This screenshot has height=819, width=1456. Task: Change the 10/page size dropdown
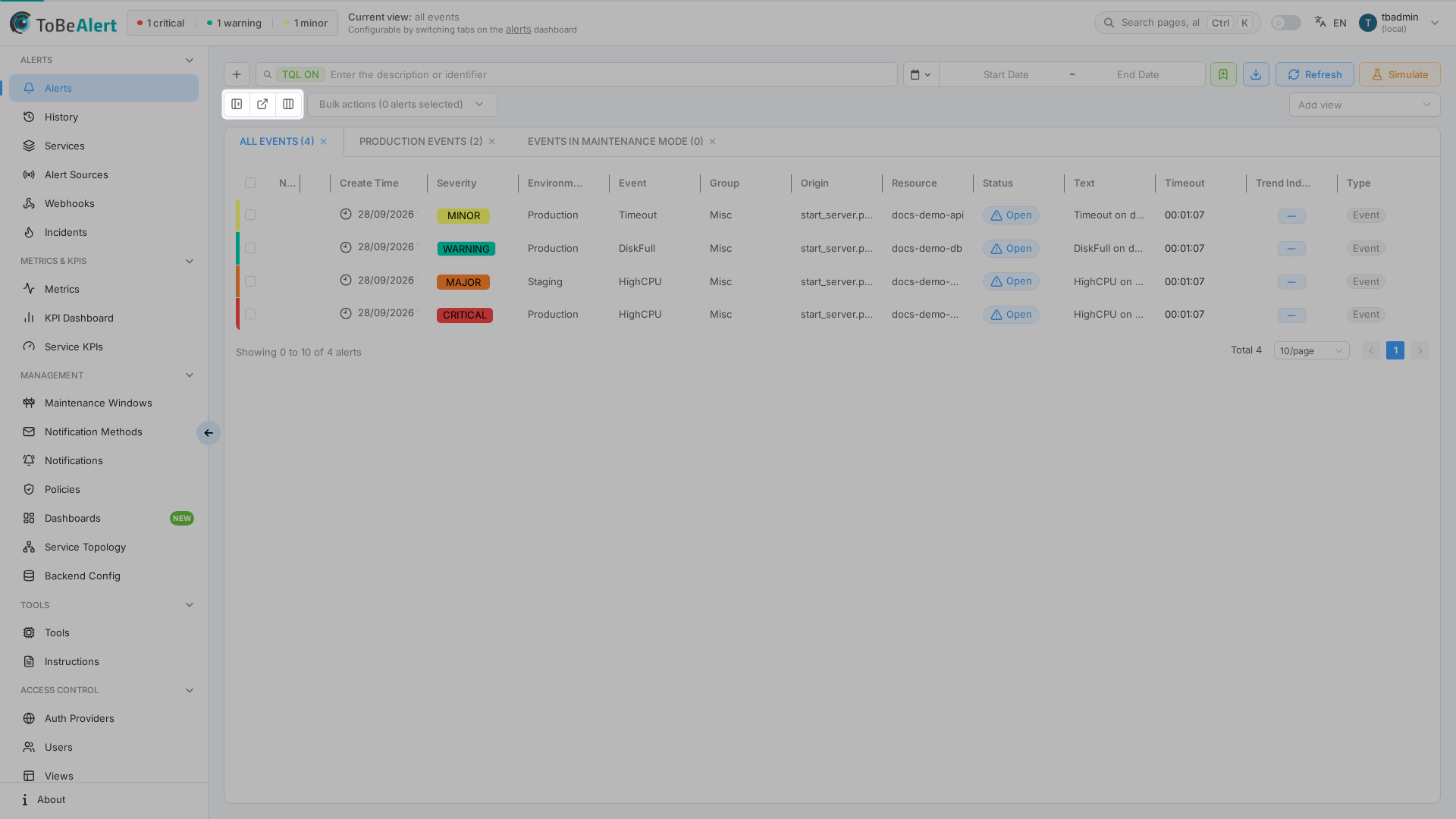1311,350
